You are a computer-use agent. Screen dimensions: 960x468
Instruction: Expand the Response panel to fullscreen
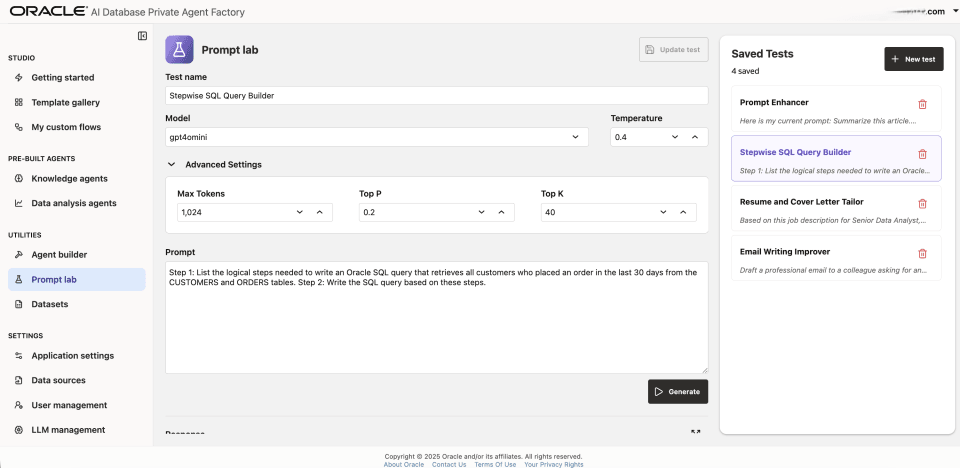696,432
